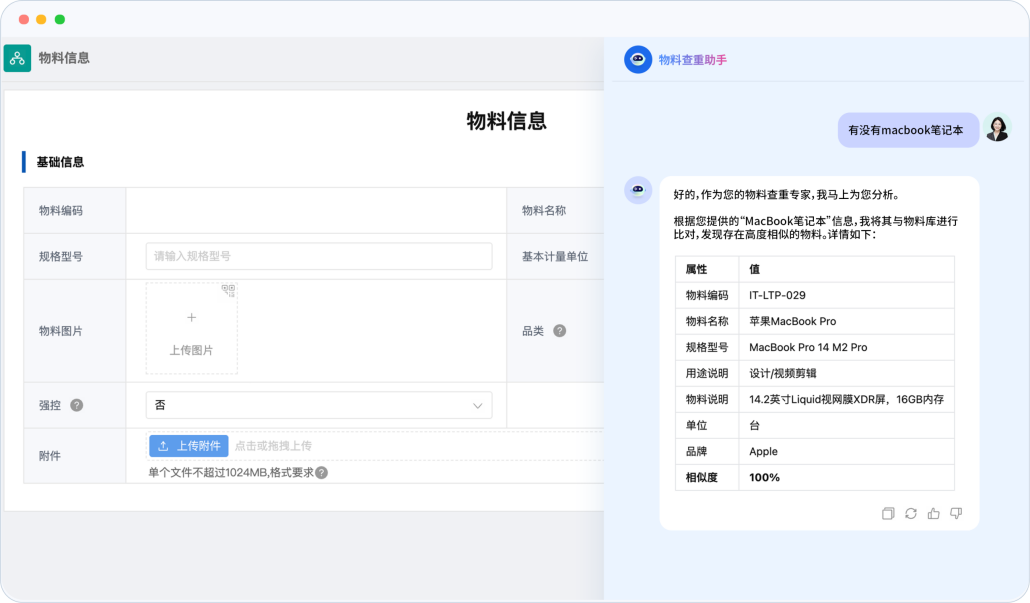Click the 物料名称 field label
The image size is (1030, 603).
544,211
